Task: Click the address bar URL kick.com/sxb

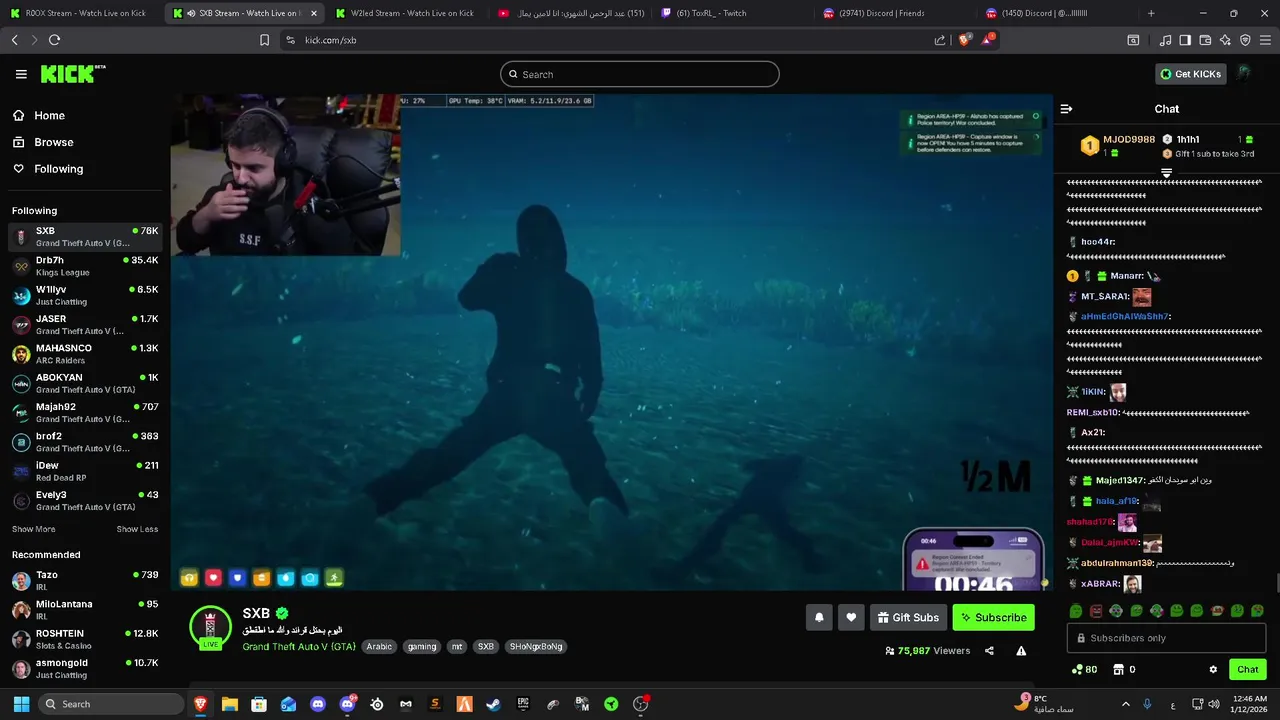Action: tap(331, 40)
